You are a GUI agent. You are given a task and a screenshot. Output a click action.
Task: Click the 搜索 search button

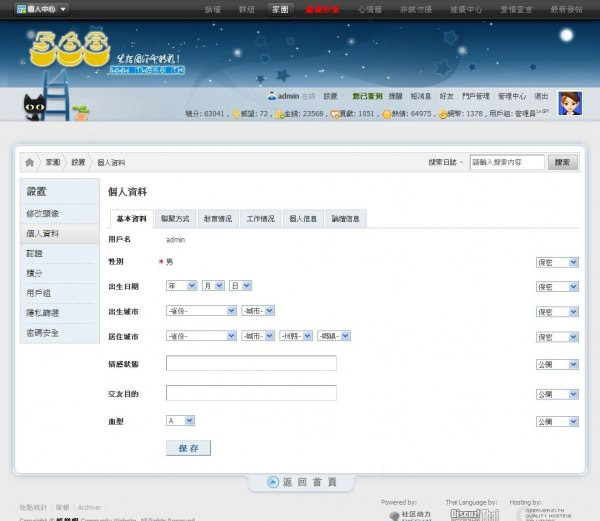562,162
